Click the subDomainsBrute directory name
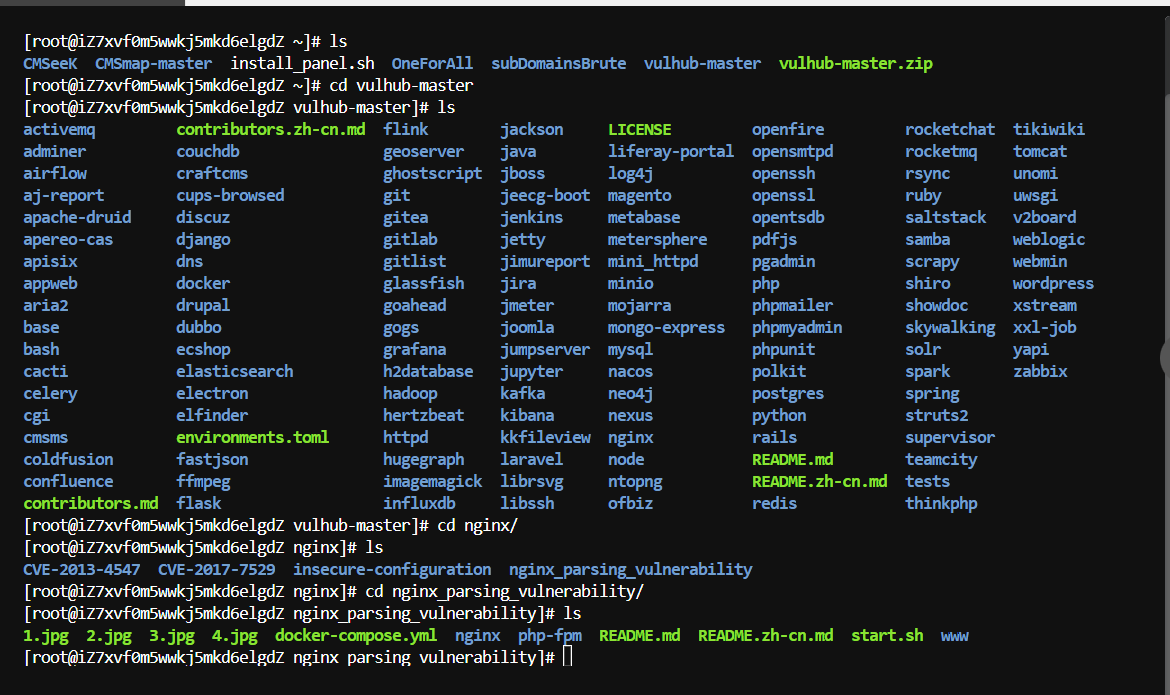The height and width of the screenshot is (695, 1170). coord(558,63)
